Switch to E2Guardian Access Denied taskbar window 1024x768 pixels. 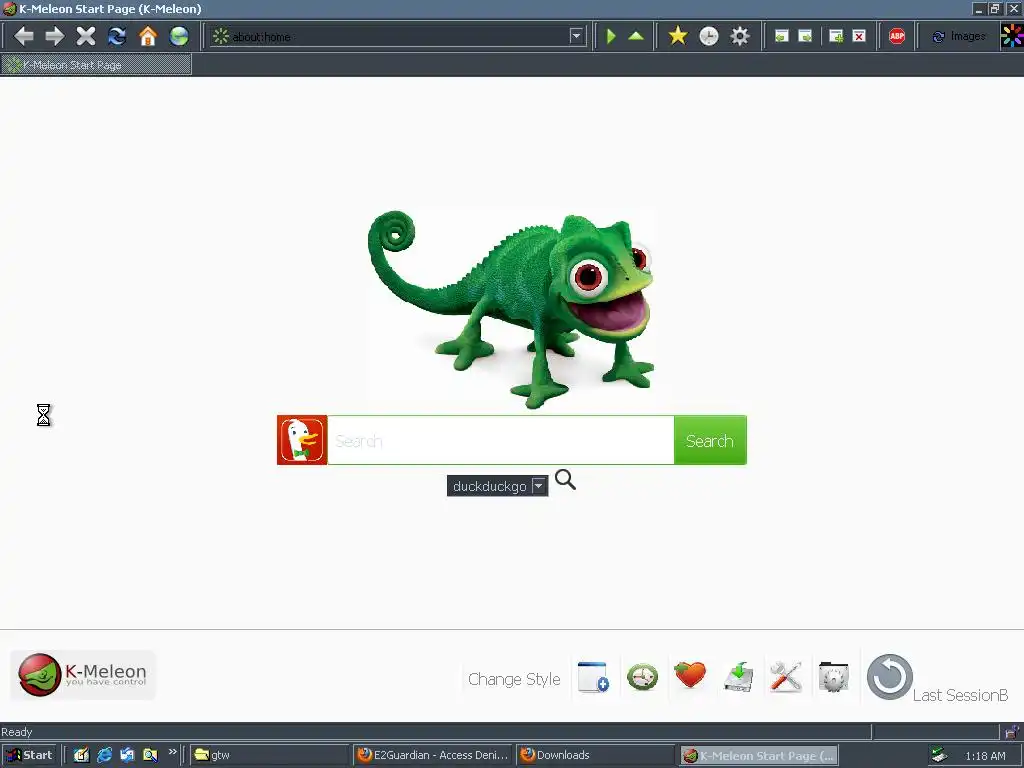[x=434, y=755]
